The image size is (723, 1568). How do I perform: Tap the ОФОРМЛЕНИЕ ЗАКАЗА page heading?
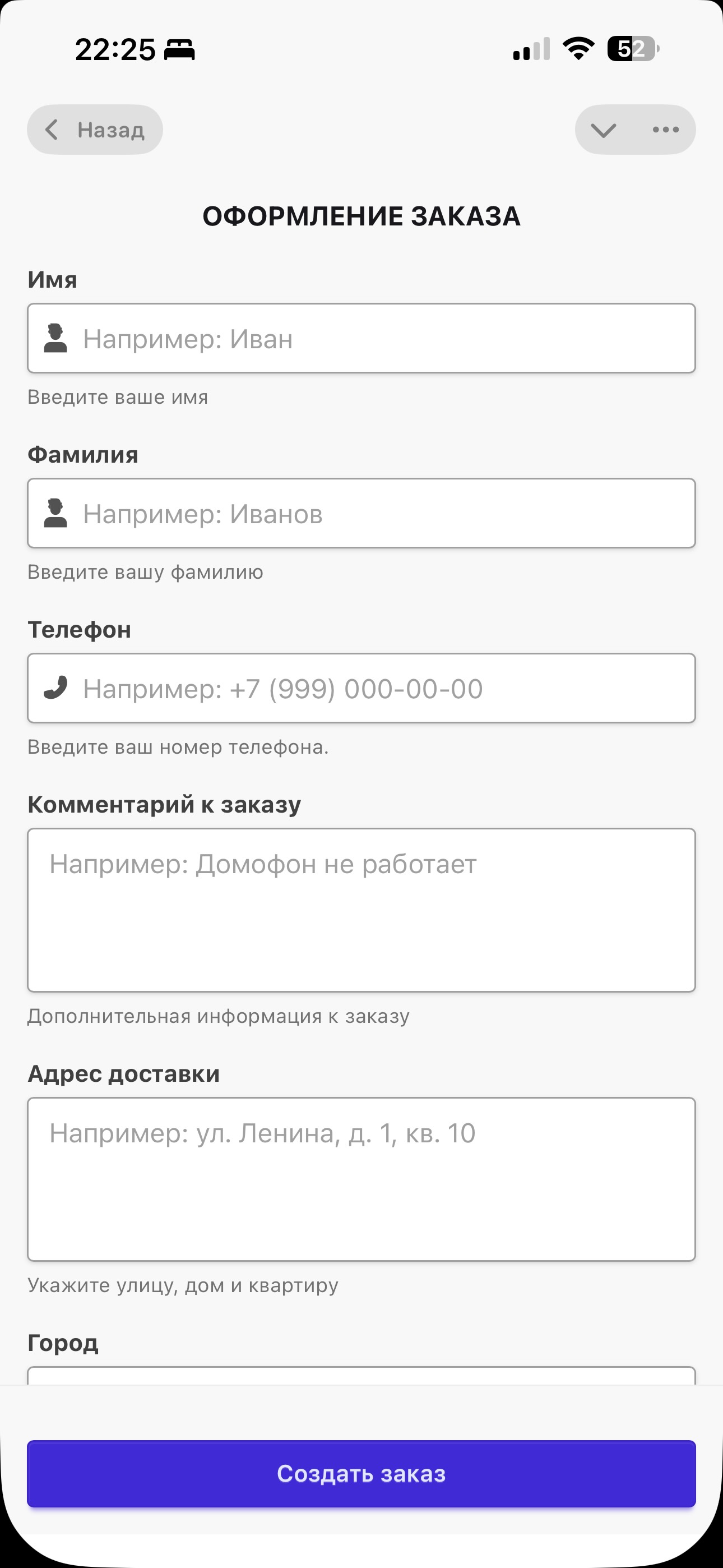[361, 216]
